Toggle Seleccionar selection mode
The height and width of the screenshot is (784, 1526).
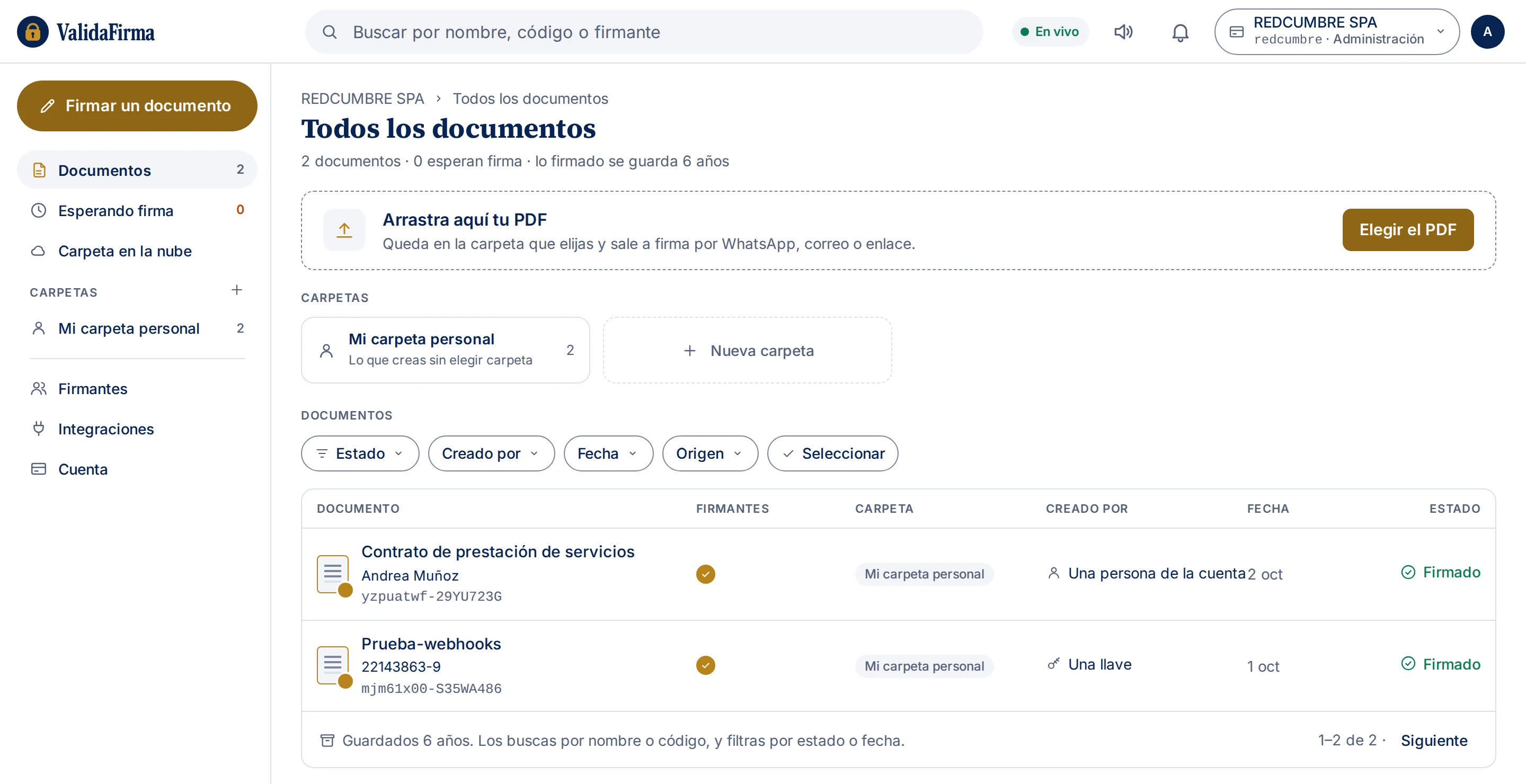click(x=832, y=453)
